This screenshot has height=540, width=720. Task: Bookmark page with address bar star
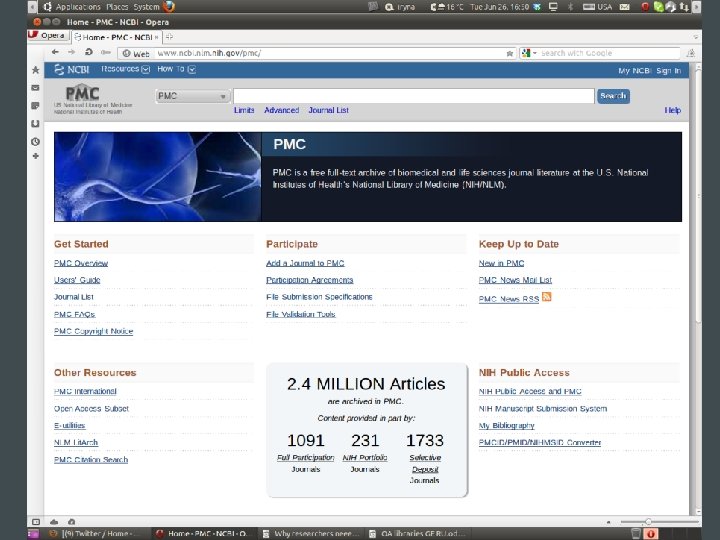pos(510,53)
